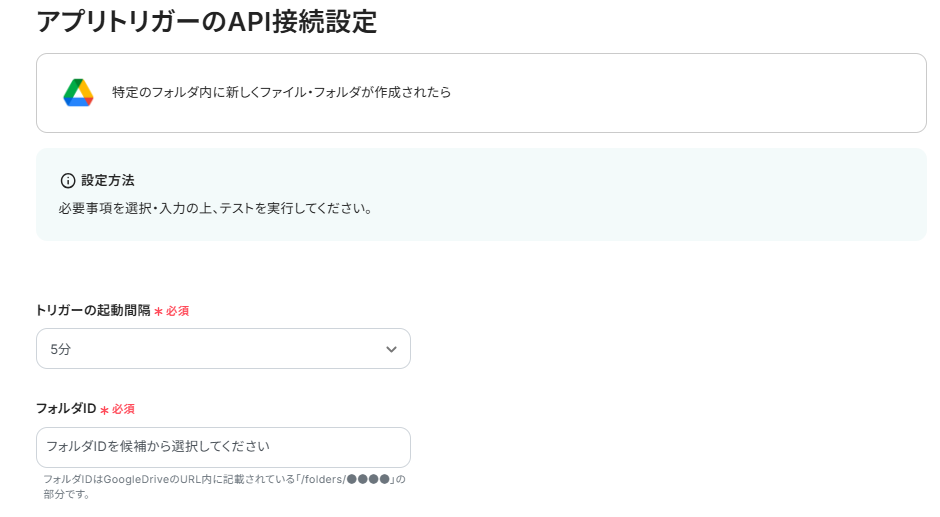This screenshot has width=940, height=517.
Task: Click the 5分 value in the interval selector
Action: (x=61, y=349)
